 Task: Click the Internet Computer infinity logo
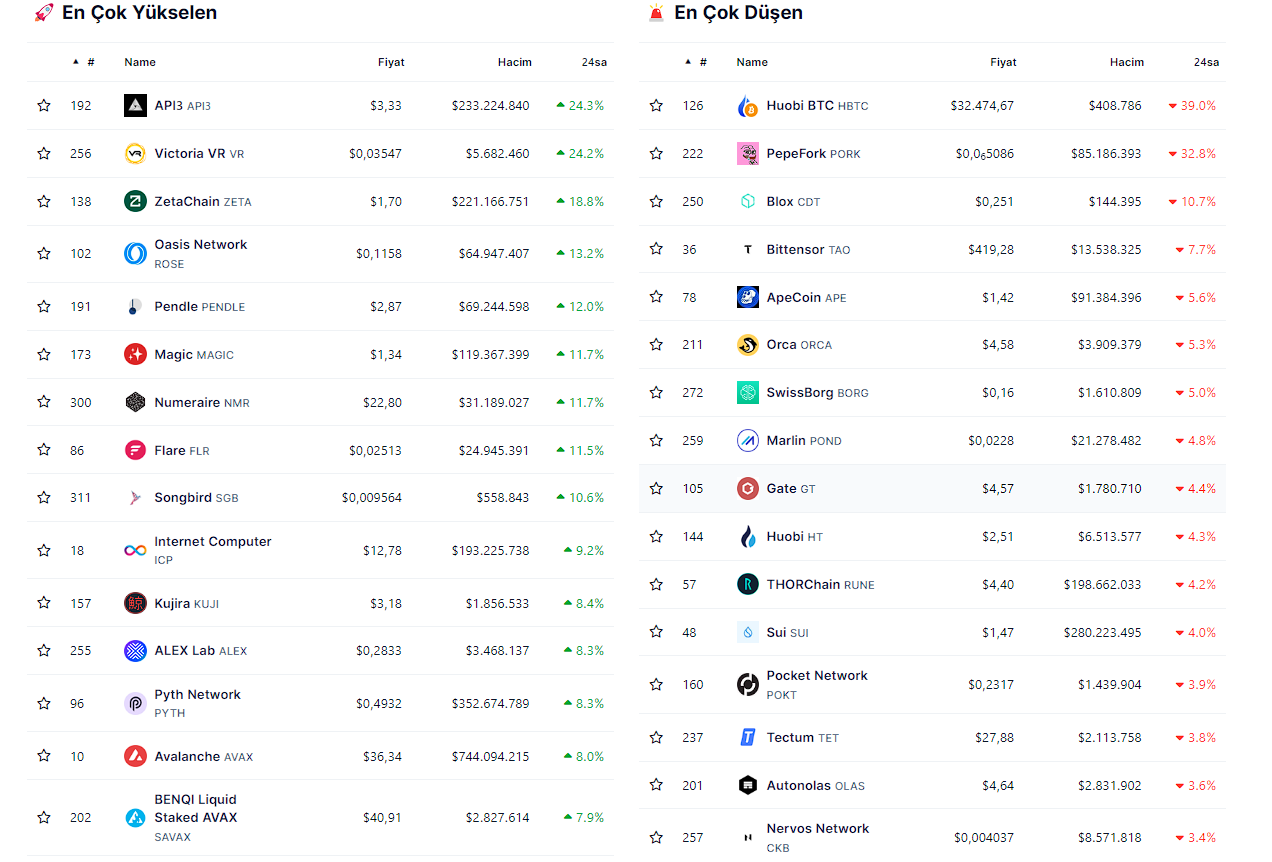pos(135,550)
